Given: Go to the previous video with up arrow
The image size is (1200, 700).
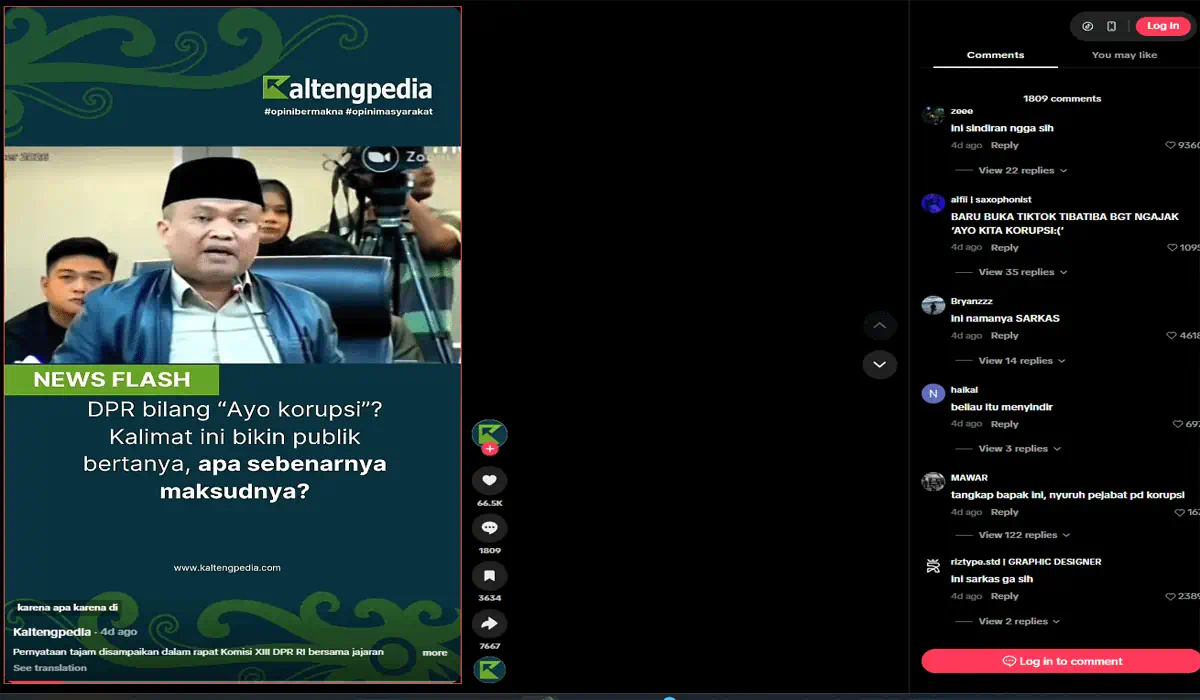Looking at the screenshot, I should [x=879, y=326].
